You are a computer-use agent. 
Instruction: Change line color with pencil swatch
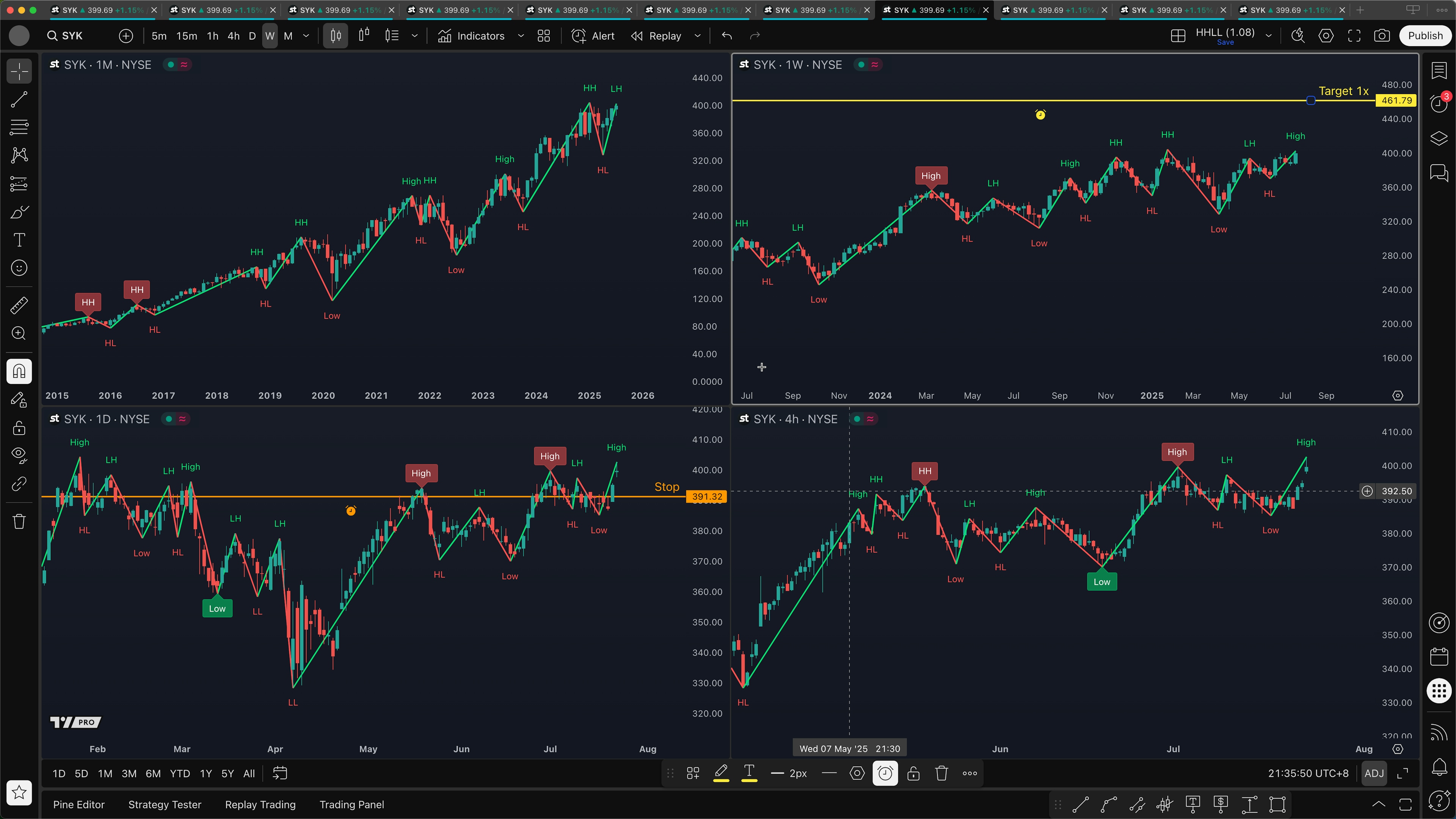coord(721,773)
